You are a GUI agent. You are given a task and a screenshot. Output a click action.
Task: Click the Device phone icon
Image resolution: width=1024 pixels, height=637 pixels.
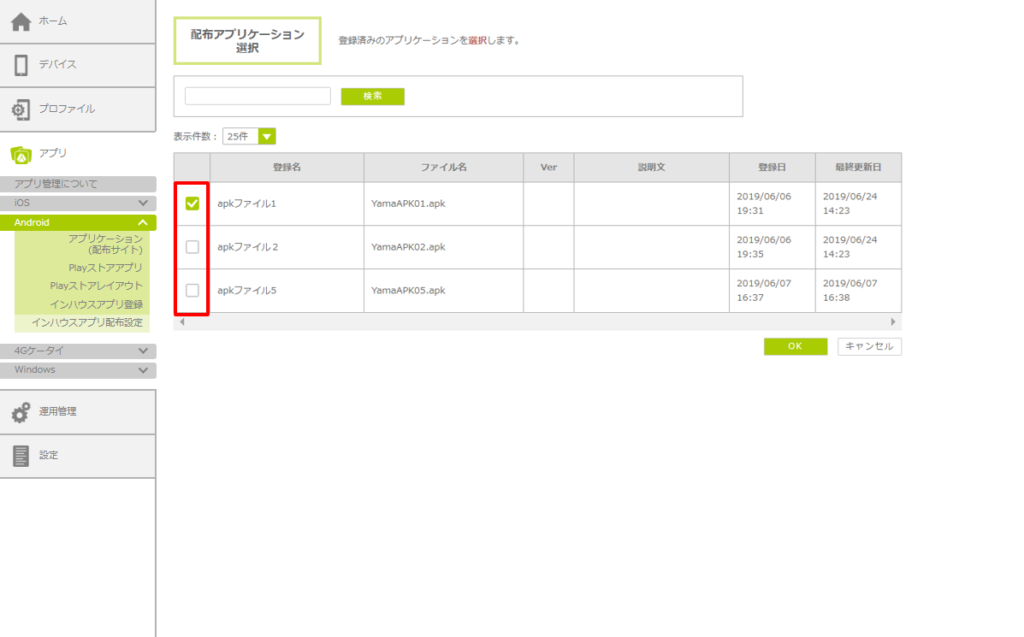point(21,65)
